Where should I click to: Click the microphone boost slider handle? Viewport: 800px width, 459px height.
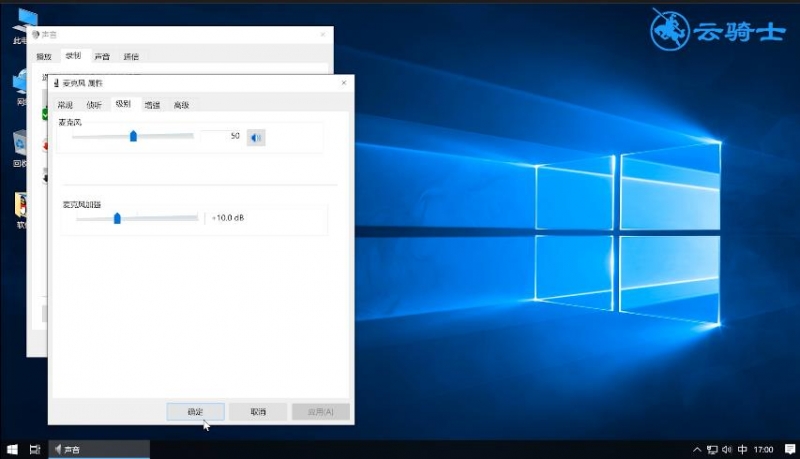[117, 218]
